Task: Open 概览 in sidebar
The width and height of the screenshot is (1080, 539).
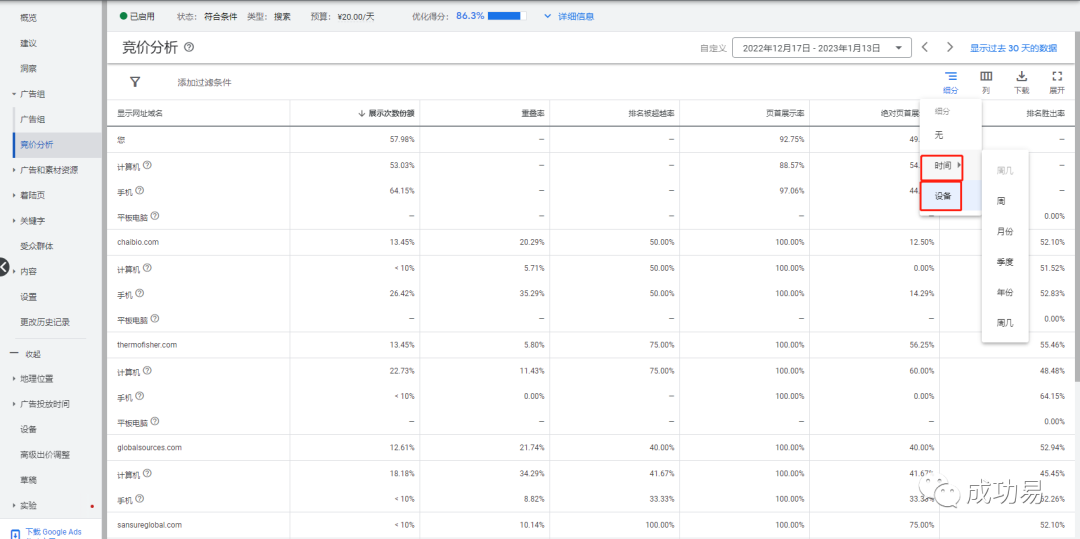Action: pos(28,18)
